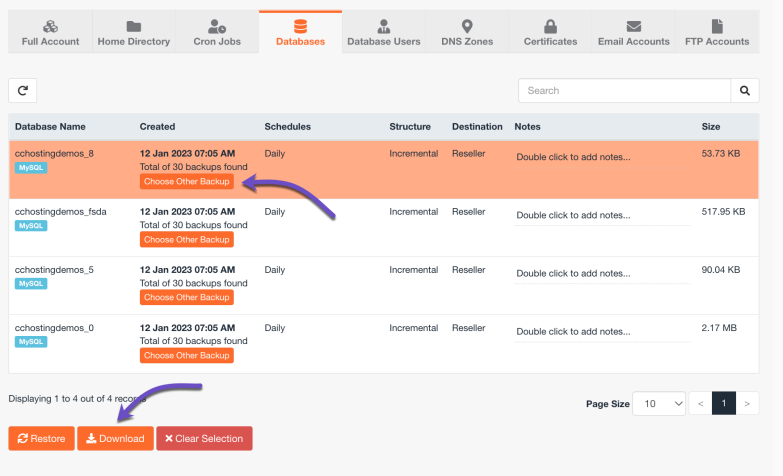Image resolution: width=783 pixels, height=476 pixels.
Task: Open the Full Account tab
Action: click(51, 32)
